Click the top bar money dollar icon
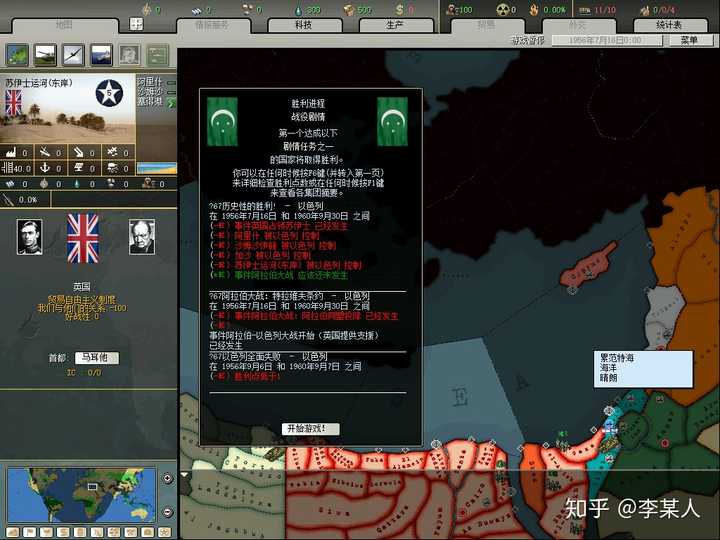This screenshot has width=720, height=540. click(x=399, y=10)
